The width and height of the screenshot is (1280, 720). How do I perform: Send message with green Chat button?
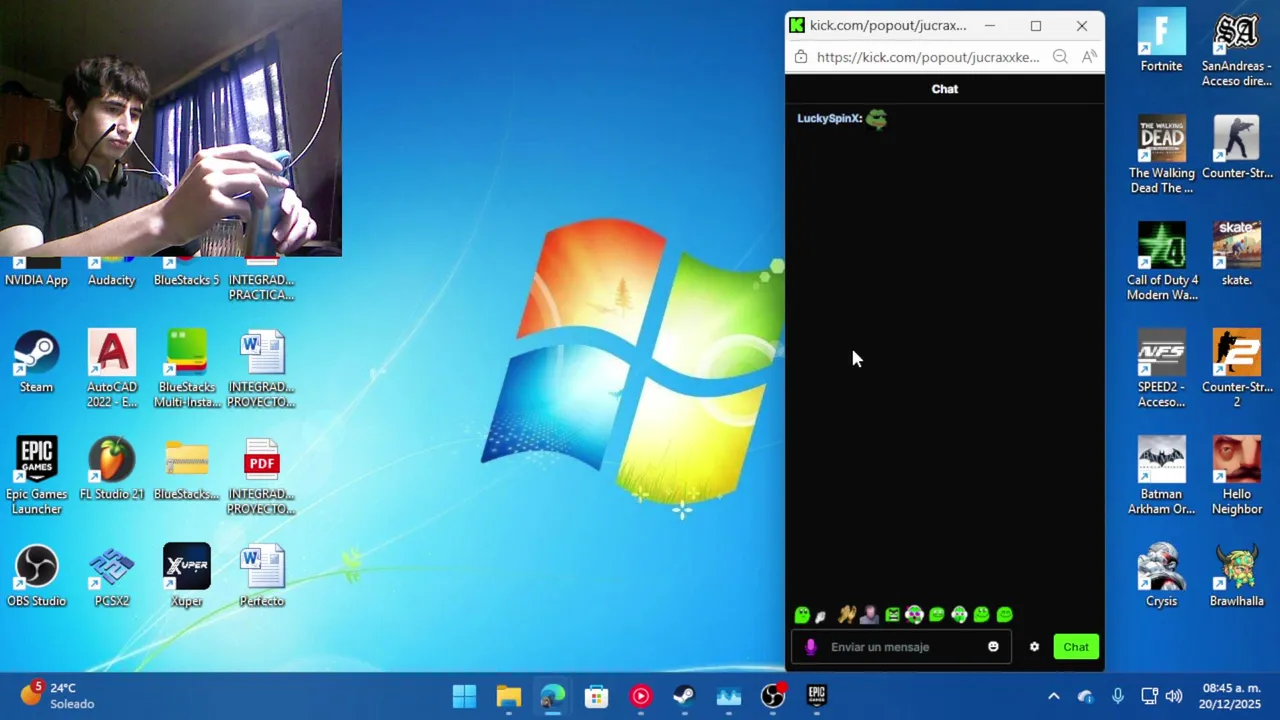[x=1076, y=647]
